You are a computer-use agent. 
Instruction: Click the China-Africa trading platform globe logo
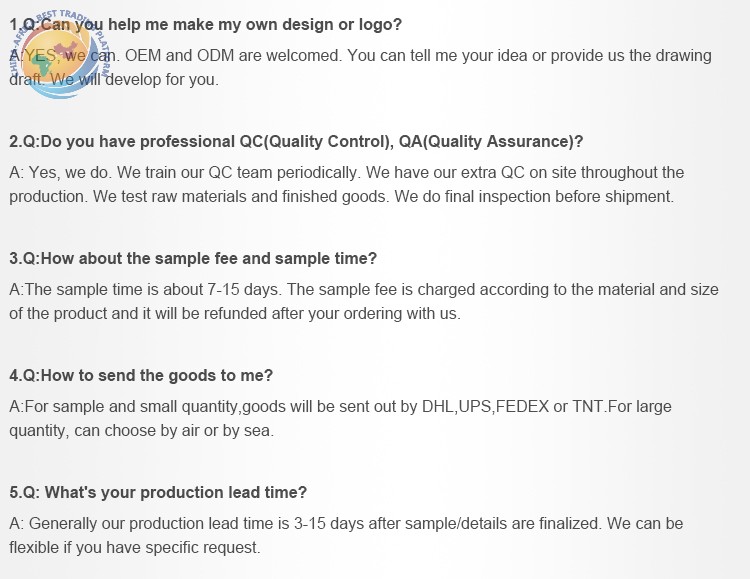point(60,54)
